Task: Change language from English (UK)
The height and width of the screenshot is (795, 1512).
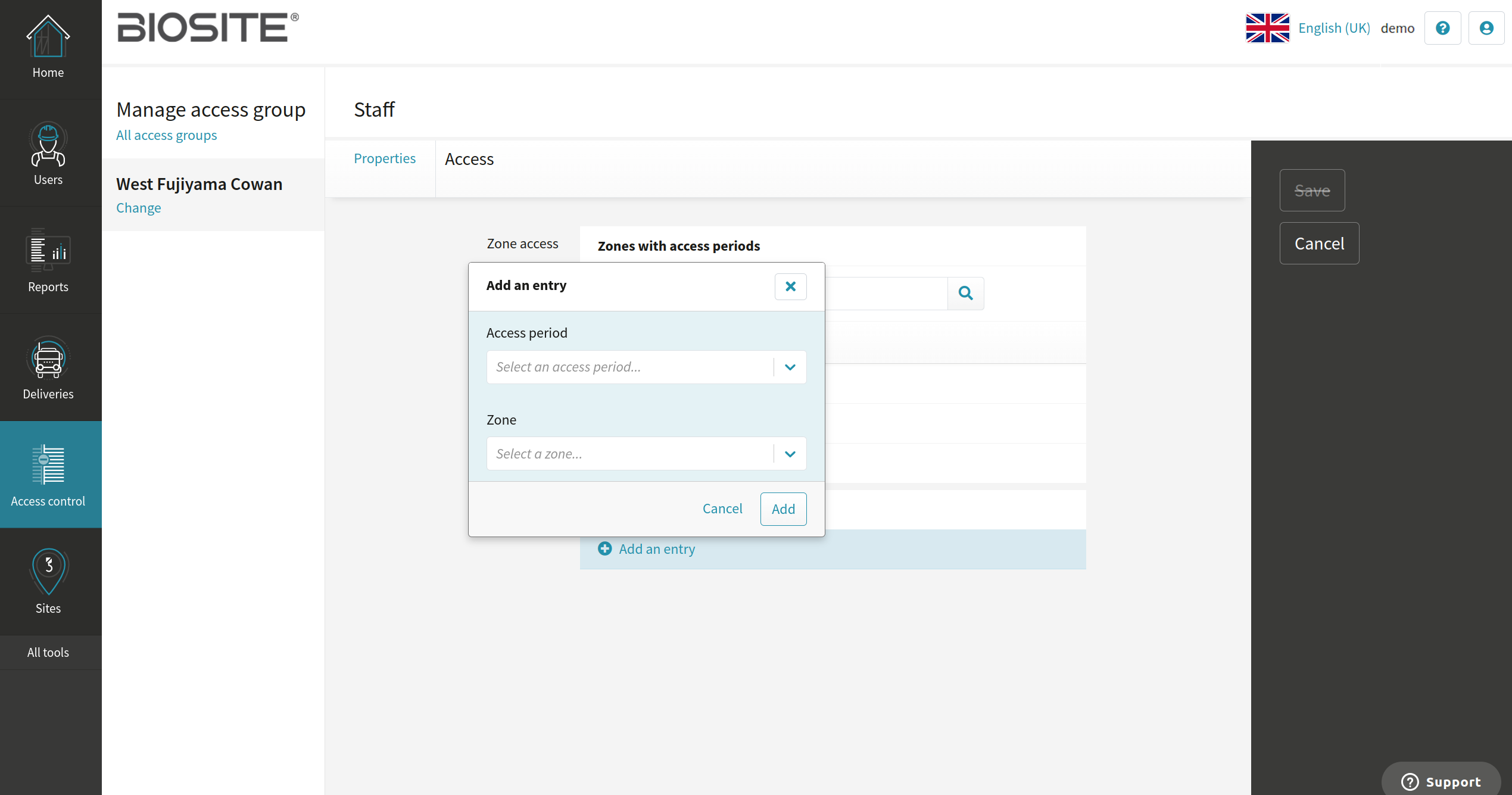Action: [1333, 28]
